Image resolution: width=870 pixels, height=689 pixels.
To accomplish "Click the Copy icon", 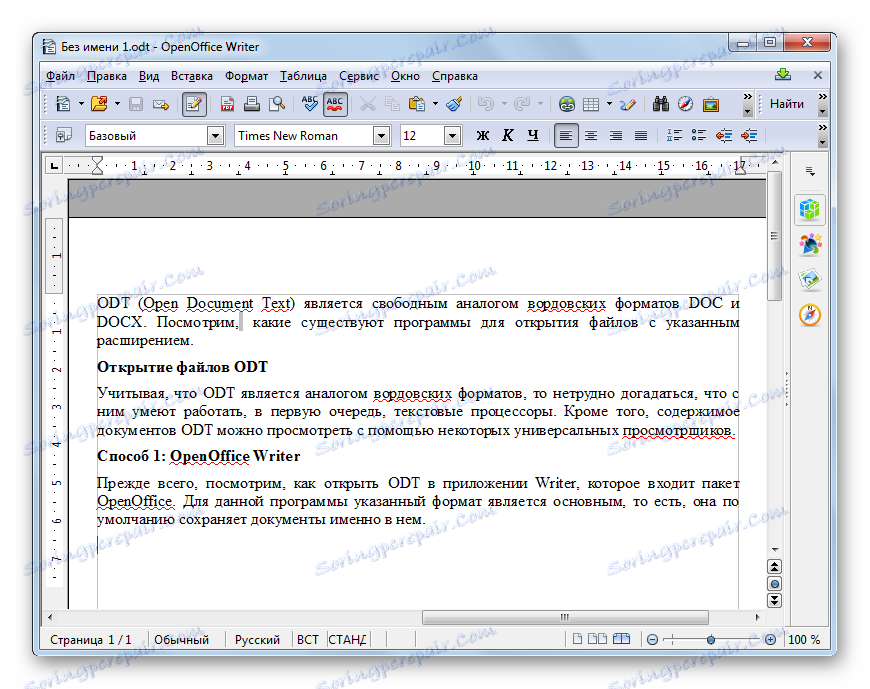I will pyautogui.click(x=392, y=104).
